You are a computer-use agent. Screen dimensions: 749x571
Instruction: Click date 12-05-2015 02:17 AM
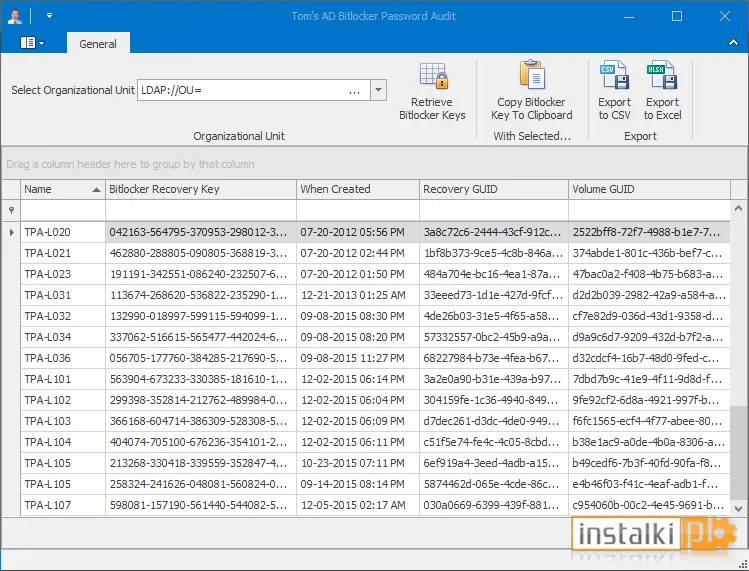[x=358, y=506]
